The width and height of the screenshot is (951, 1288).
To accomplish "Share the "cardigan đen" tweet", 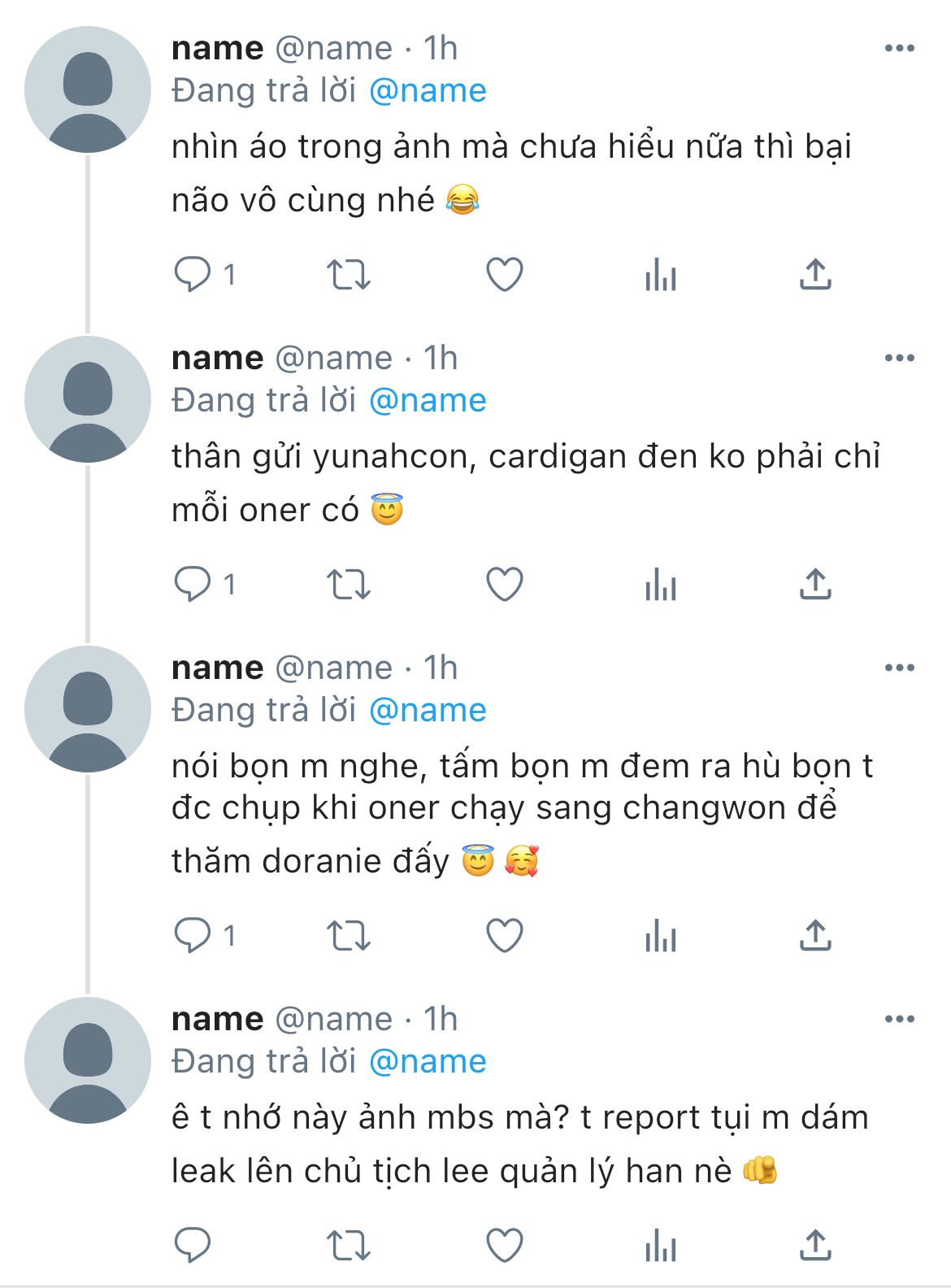I will coord(815,585).
